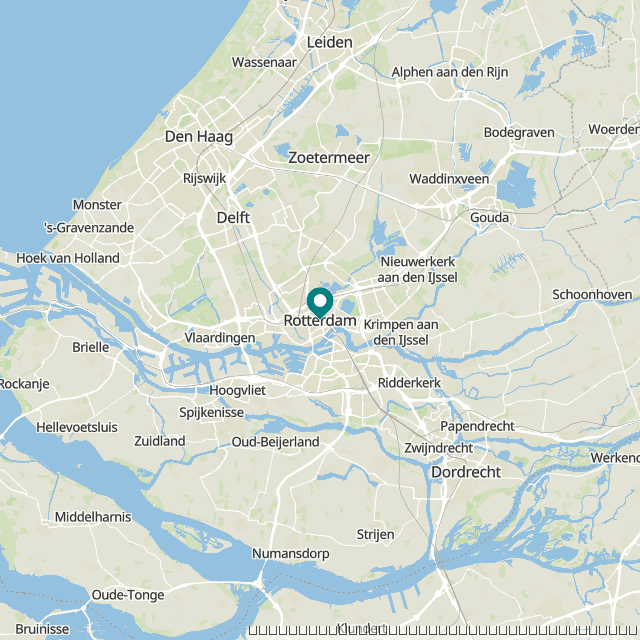
Task: Click the Brielle town label
Action: (x=91, y=347)
